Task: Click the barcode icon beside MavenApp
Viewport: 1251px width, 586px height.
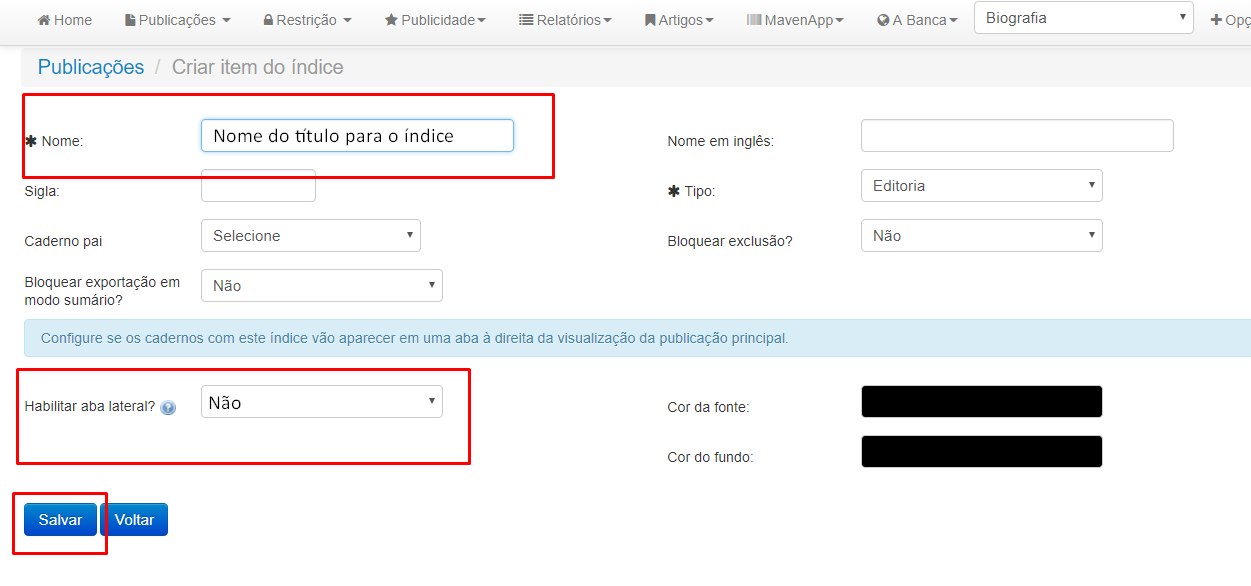Action: click(x=754, y=20)
